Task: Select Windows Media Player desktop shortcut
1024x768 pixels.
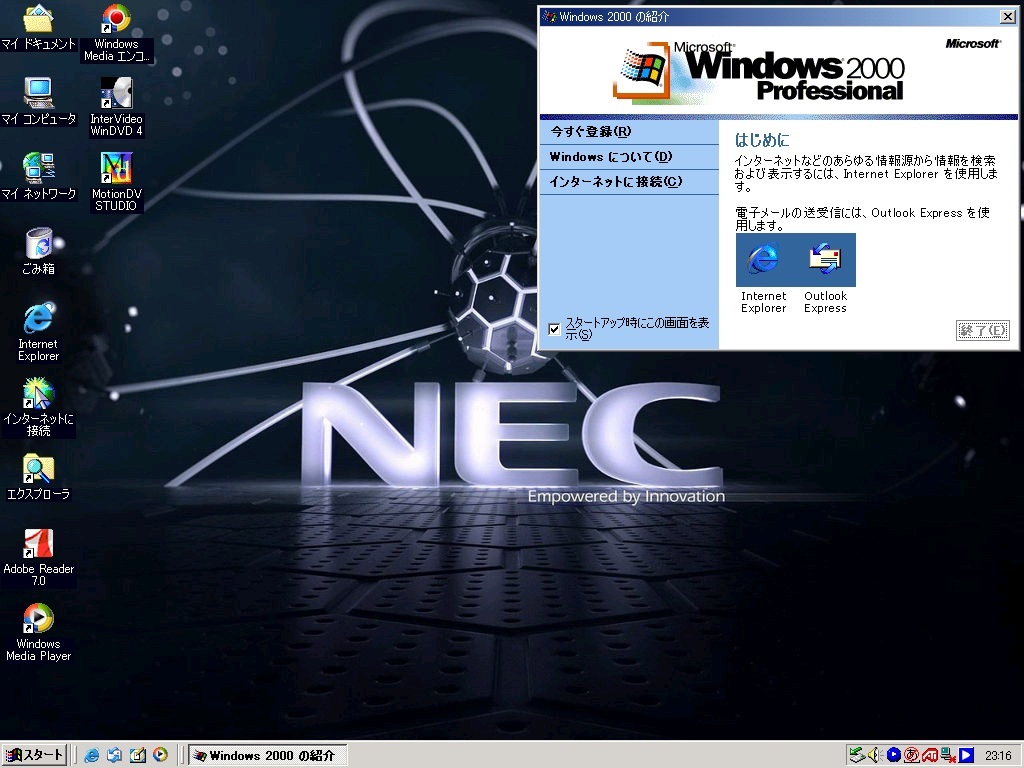Action: tap(39, 632)
